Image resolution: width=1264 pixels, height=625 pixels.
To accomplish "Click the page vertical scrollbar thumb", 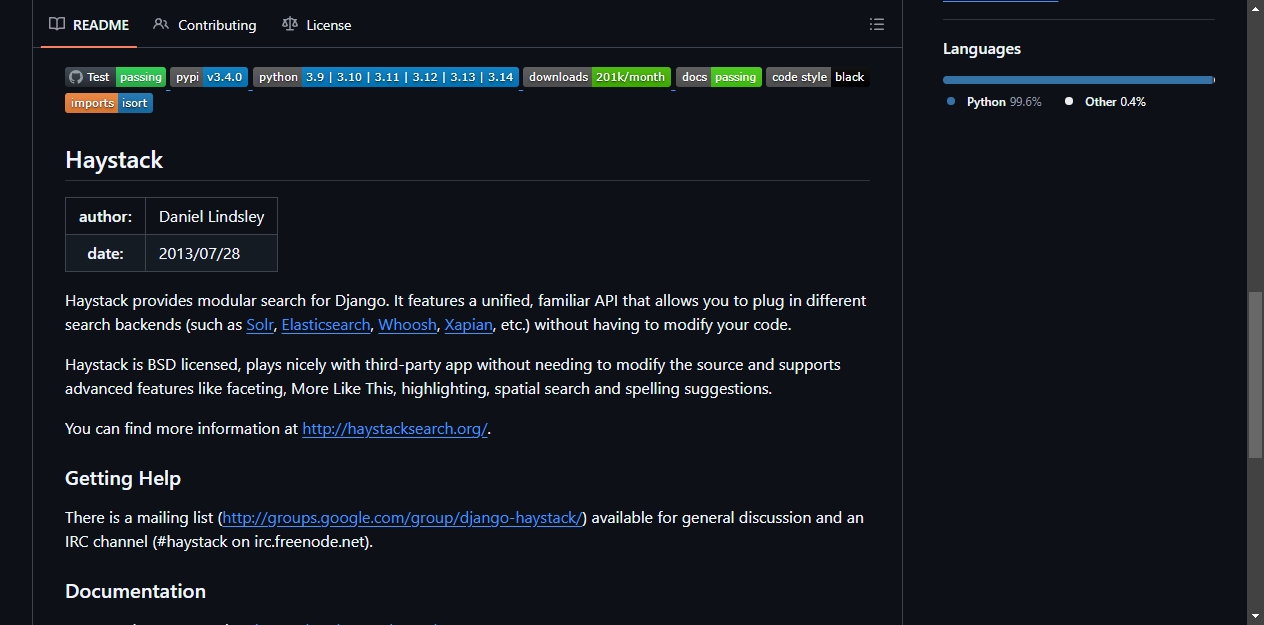I will 1255,375.
